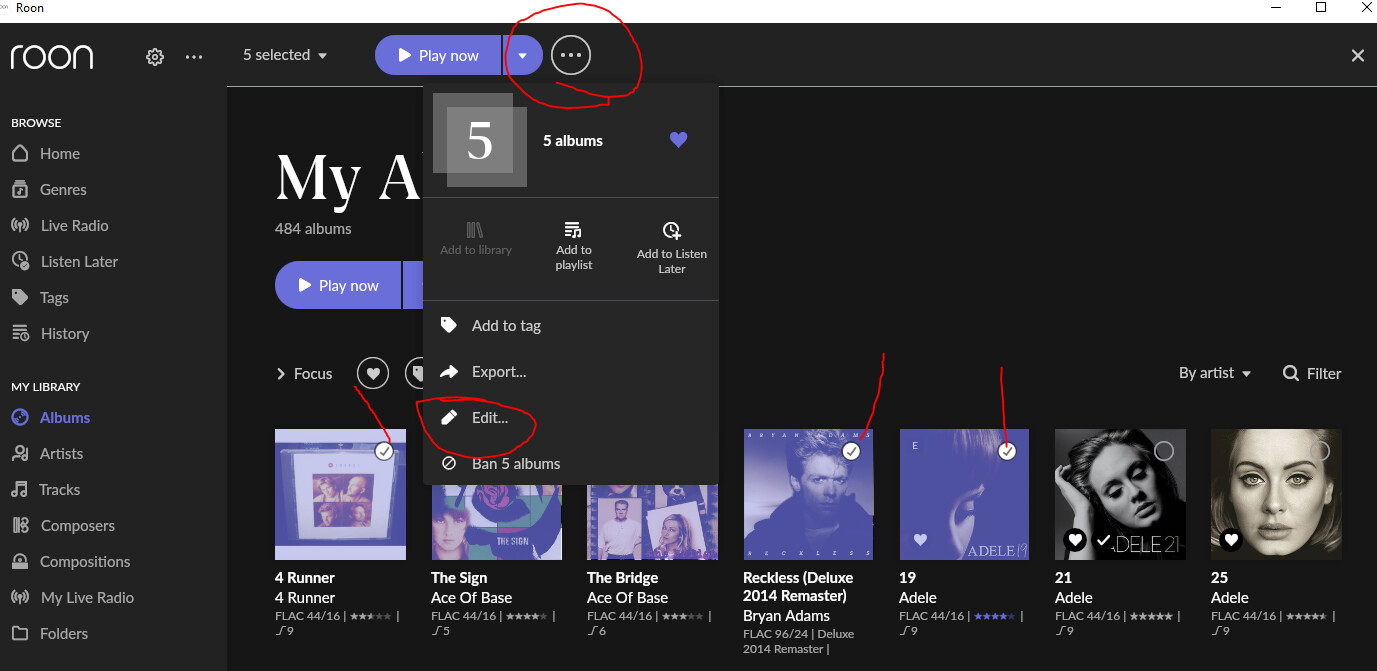Expand the 5 selected dropdown
1377x671 pixels.
point(285,55)
